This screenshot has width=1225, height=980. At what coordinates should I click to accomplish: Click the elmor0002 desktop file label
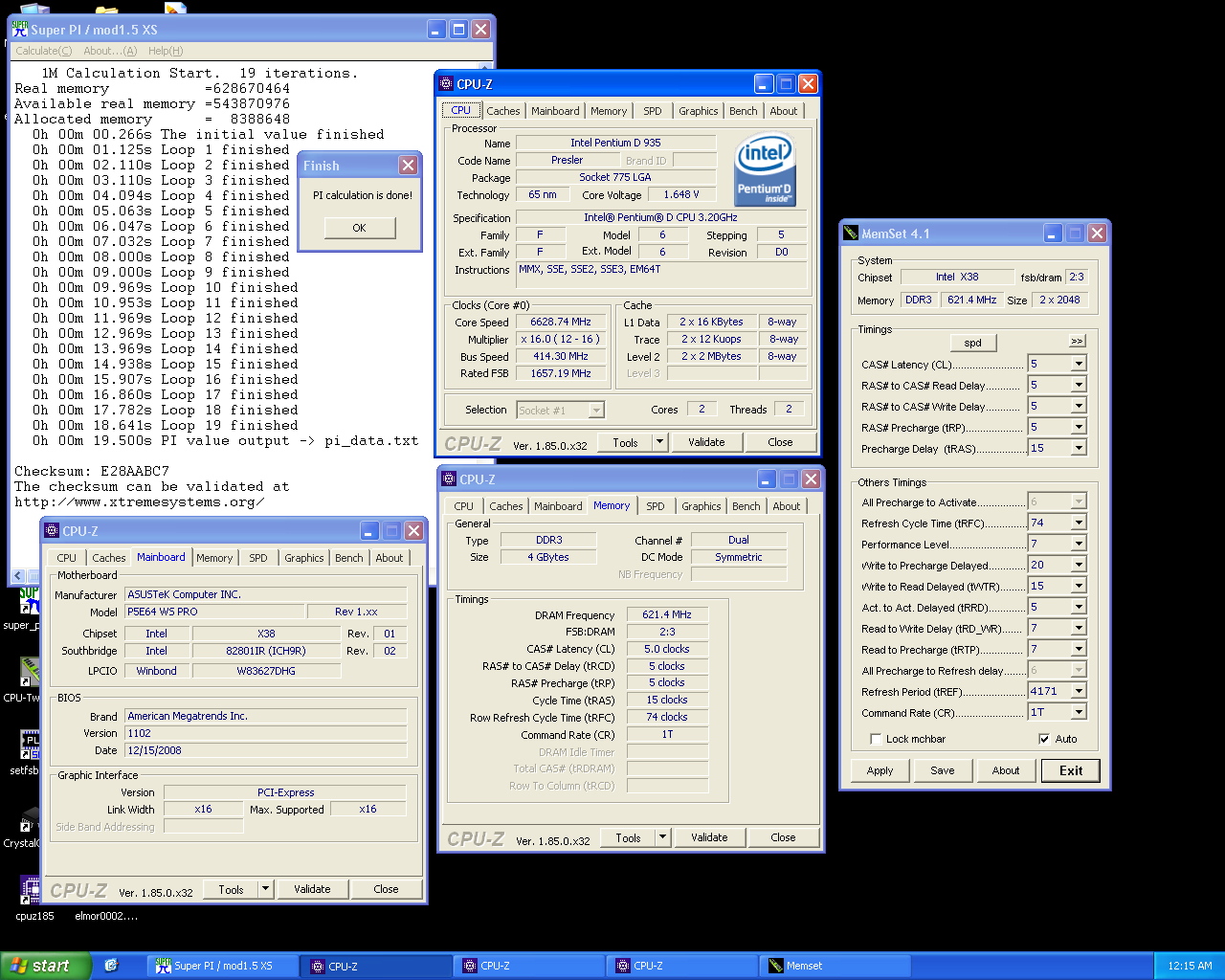106,916
